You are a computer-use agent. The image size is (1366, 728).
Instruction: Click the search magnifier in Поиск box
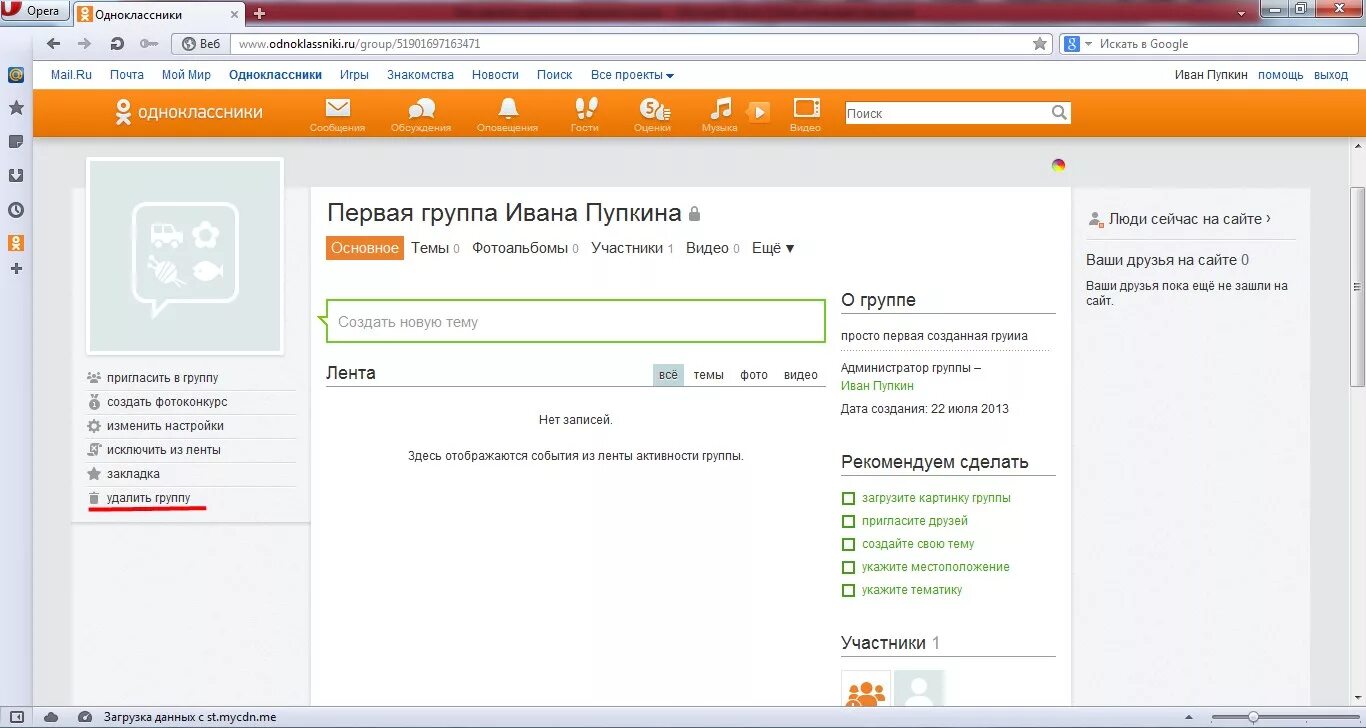1059,113
